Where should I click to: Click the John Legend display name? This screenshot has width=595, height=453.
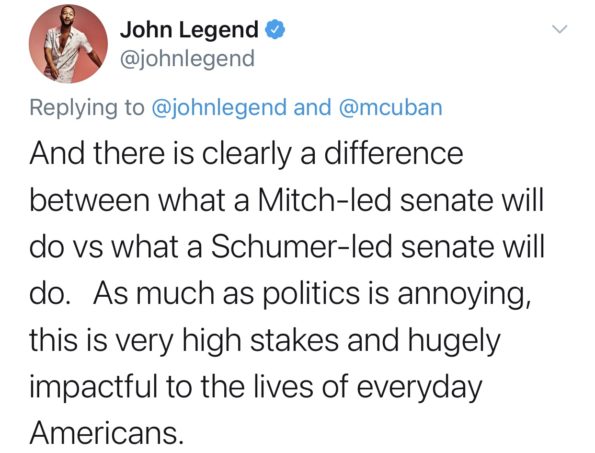189,30
